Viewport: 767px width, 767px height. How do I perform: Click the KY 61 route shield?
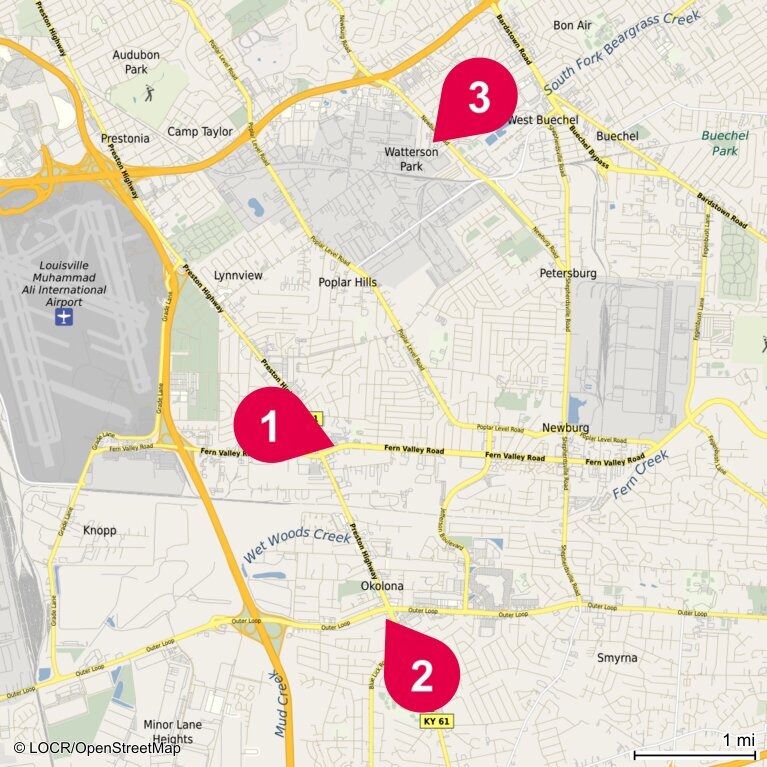point(436,721)
